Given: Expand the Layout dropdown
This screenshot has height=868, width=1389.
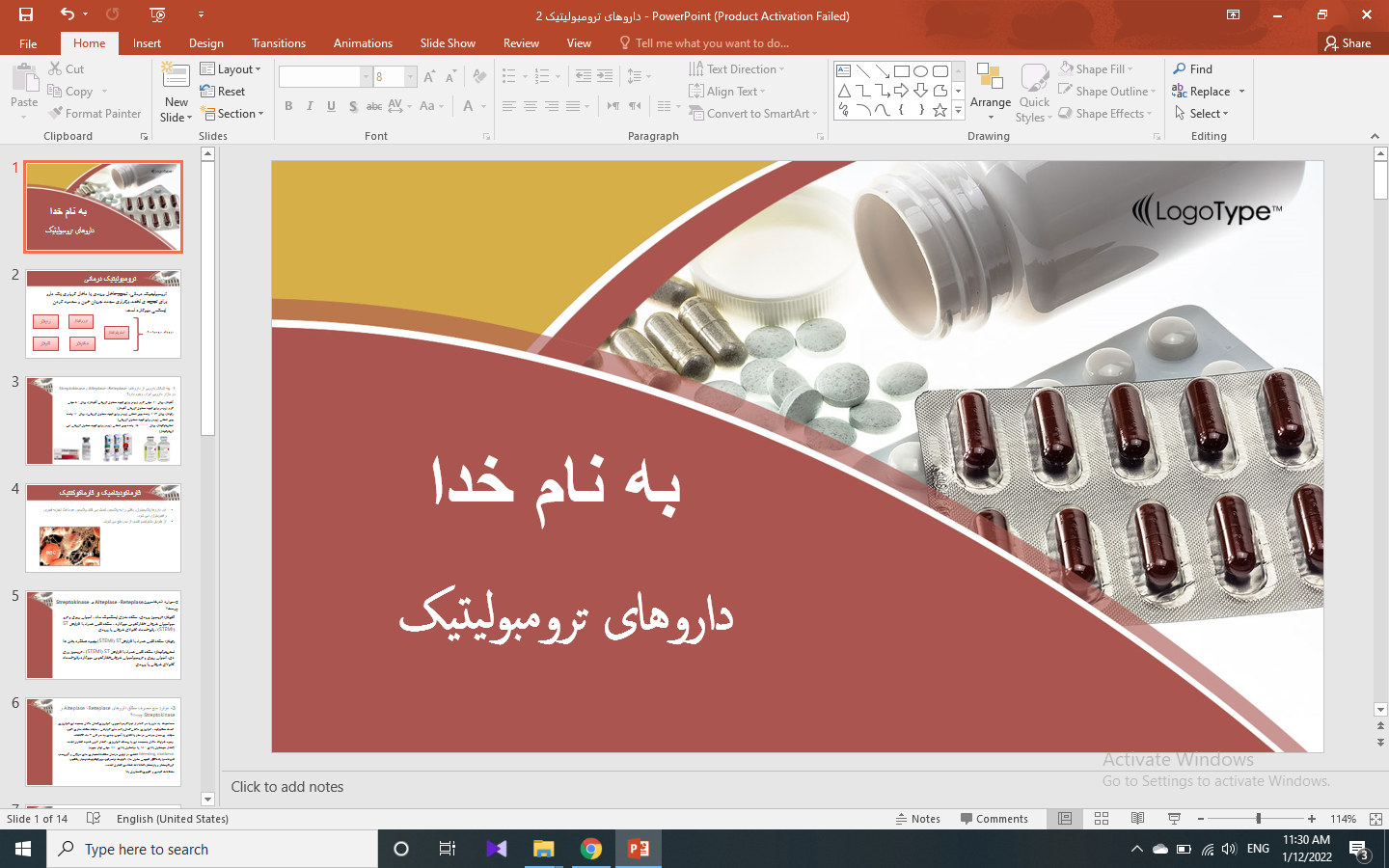Looking at the screenshot, I should click(231, 69).
